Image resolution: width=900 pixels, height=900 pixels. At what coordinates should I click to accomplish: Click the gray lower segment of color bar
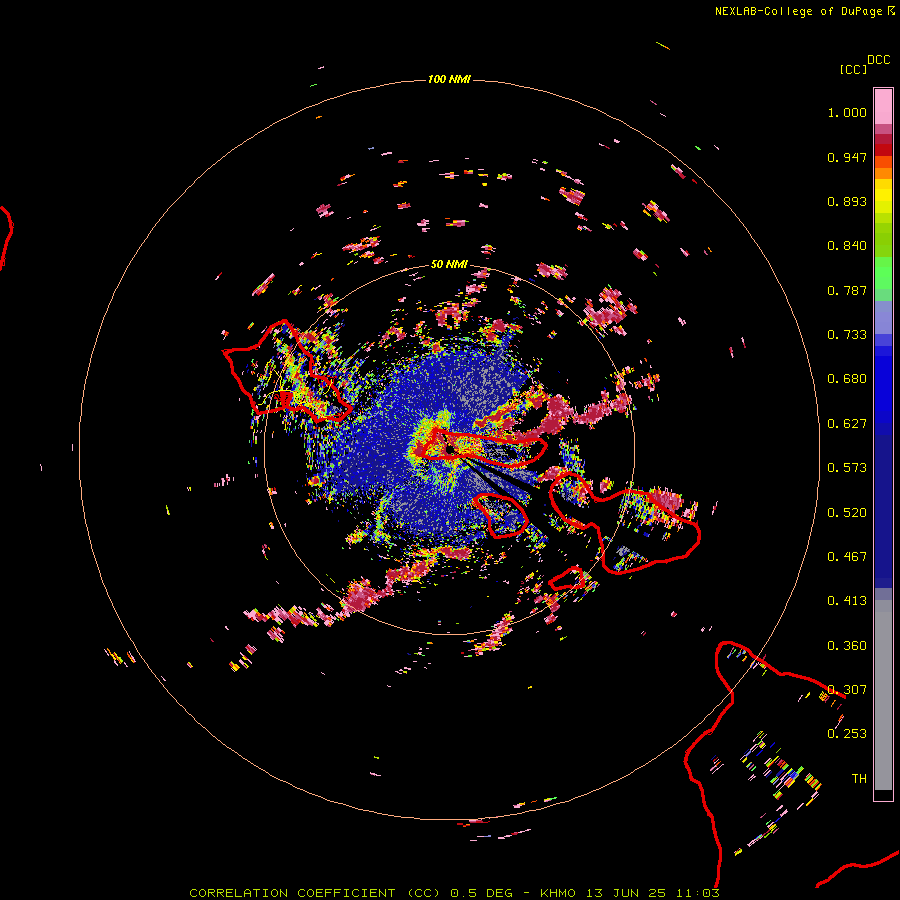pyautogui.click(x=883, y=695)
